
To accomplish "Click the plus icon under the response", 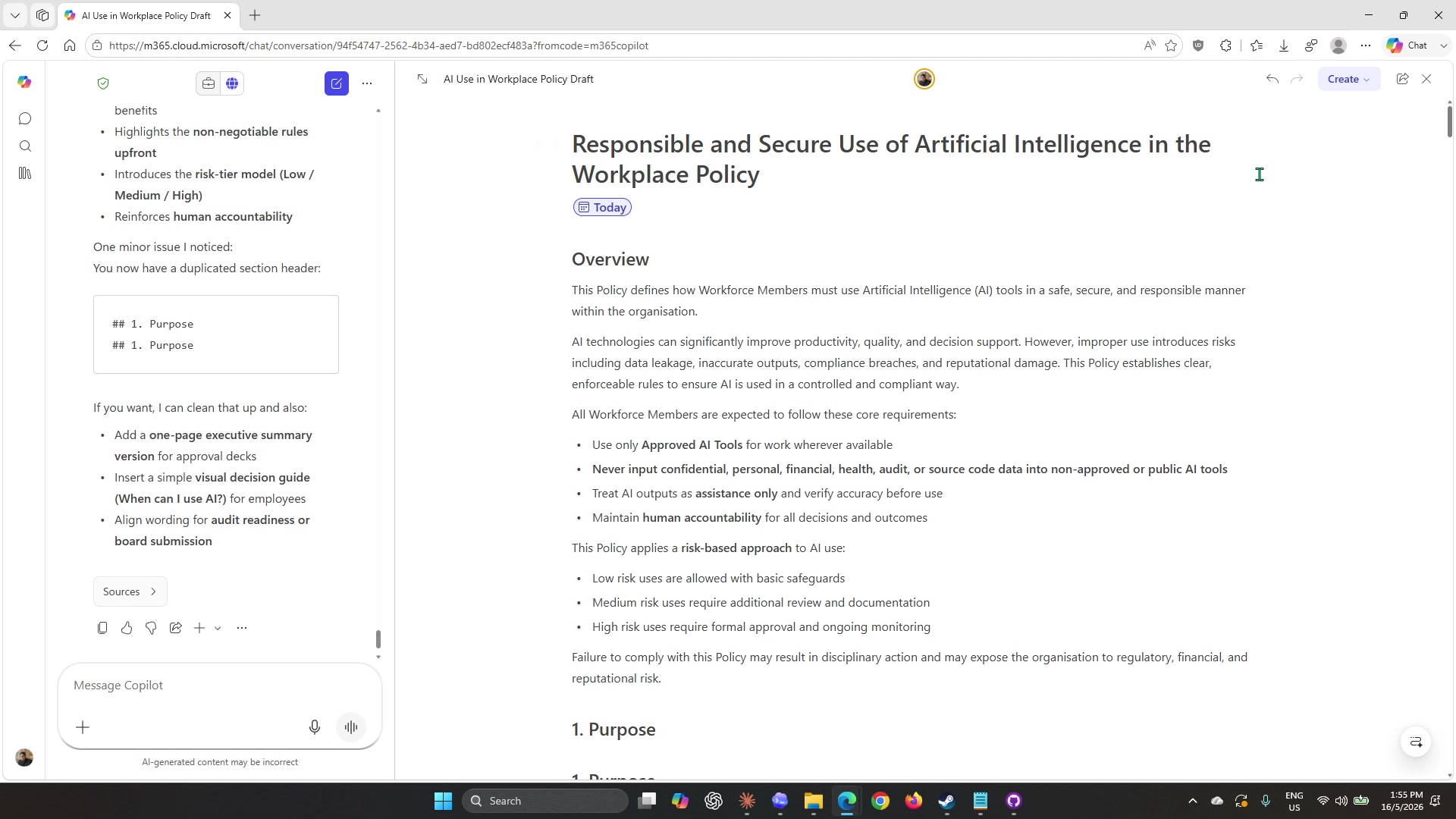I will coord(199,628).
